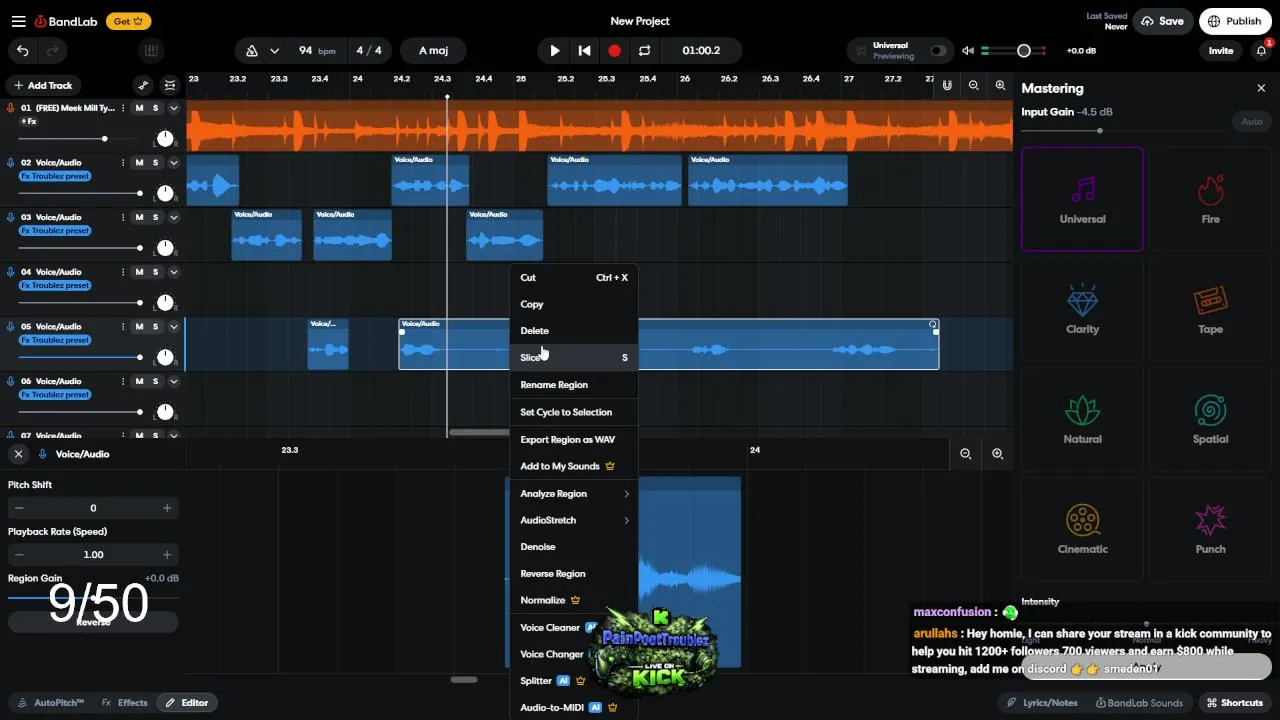This screenshot has height=720, width=1280.
Task: Start playback with the play button
Action: (555, 51)
